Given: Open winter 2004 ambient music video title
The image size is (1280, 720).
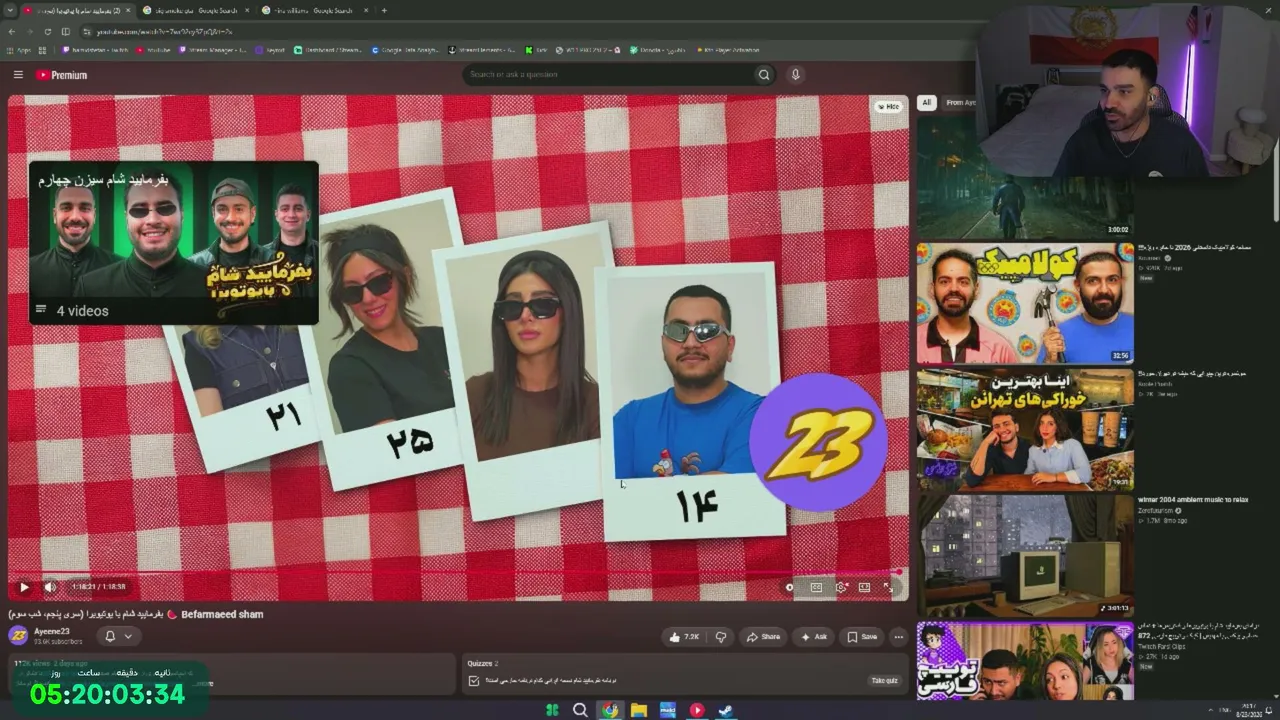Looking at the screenshot, I should [x=1193, y=499].
